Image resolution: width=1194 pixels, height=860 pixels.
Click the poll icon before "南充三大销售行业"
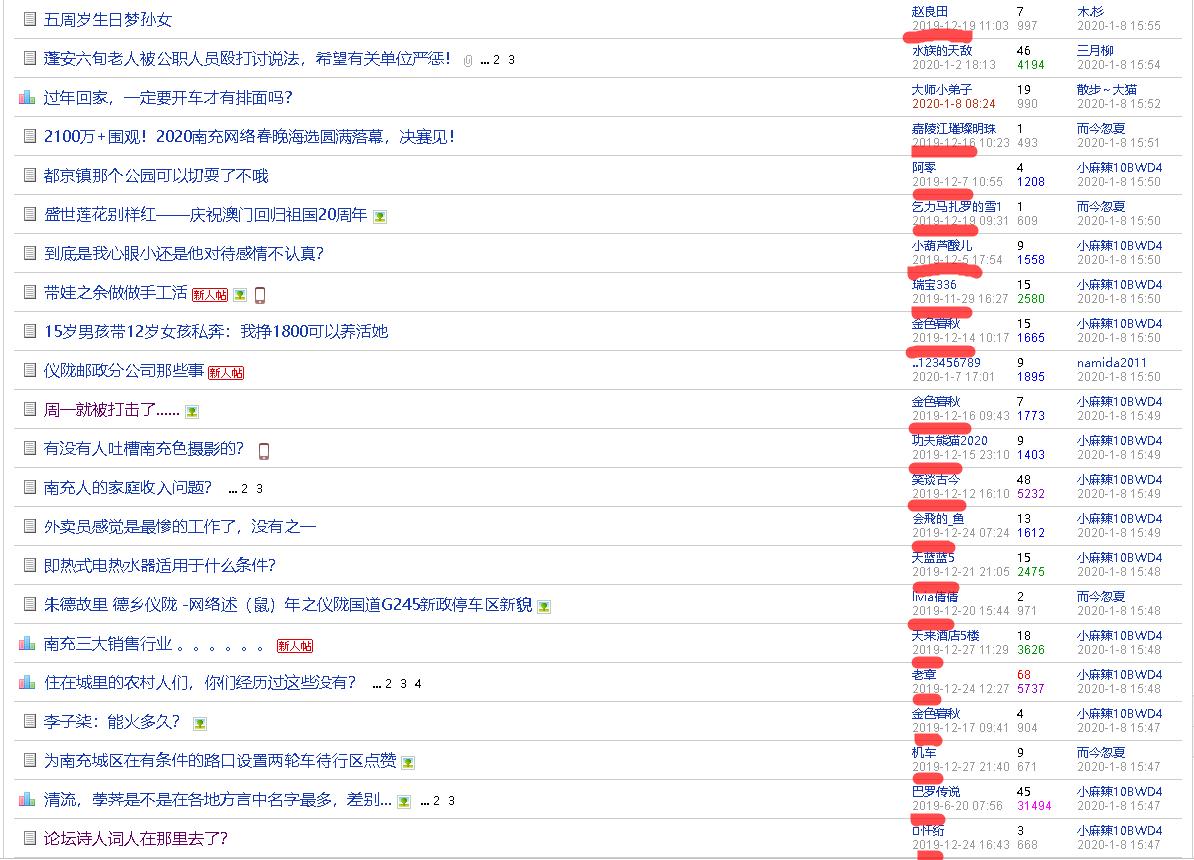28,644
